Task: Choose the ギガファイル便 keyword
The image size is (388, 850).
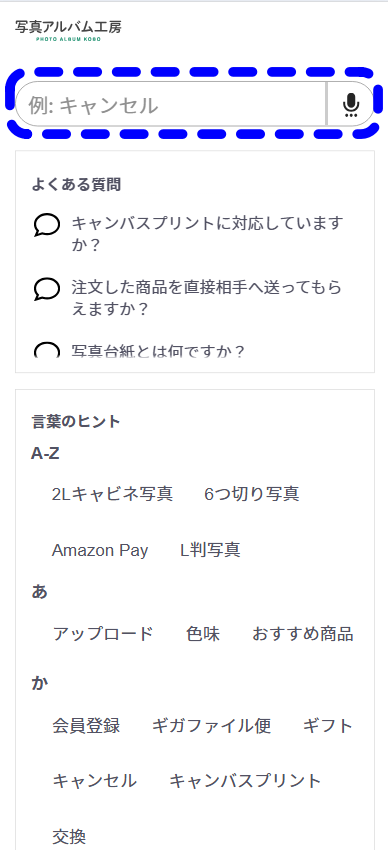Action: [x=211, y=725]
